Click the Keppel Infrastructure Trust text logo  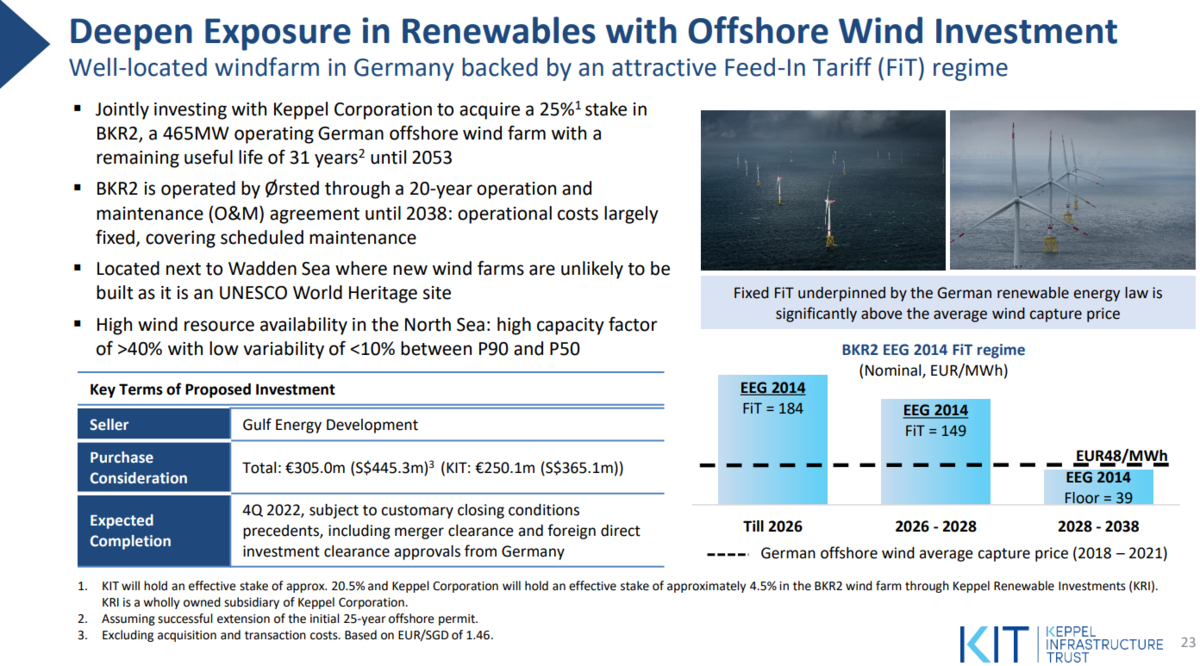1104,642
